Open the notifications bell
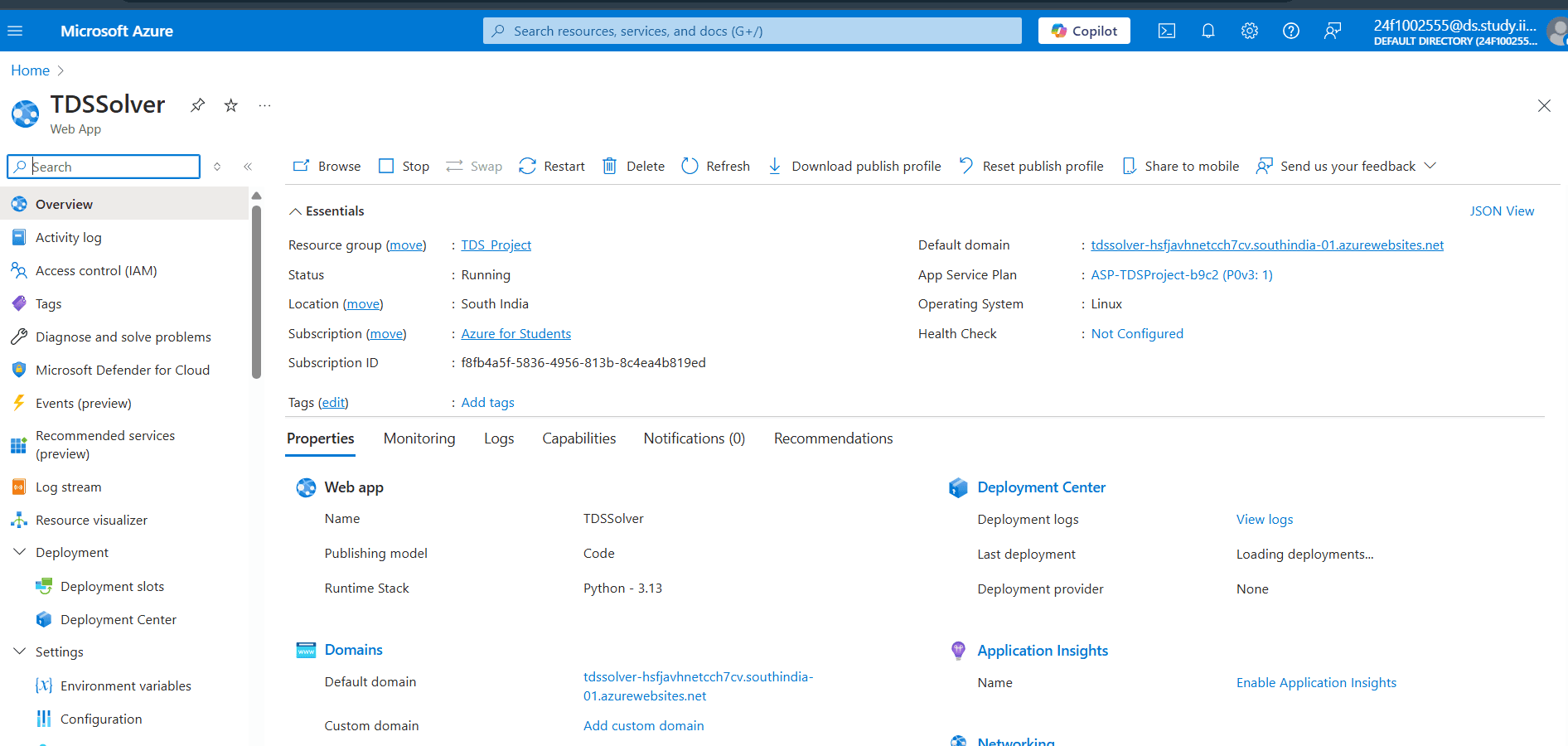The width and height of the screenshot is (1568, 746). 1207,31
